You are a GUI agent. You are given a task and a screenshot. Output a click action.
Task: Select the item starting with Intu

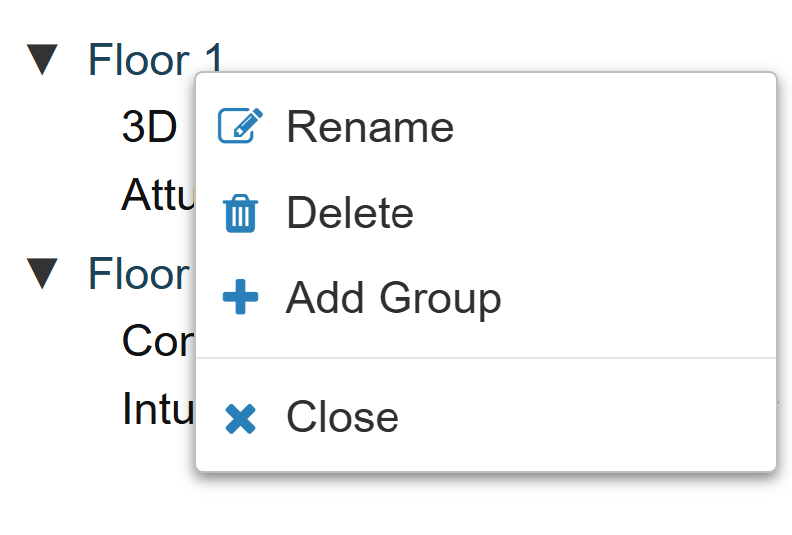click(157, 408)
